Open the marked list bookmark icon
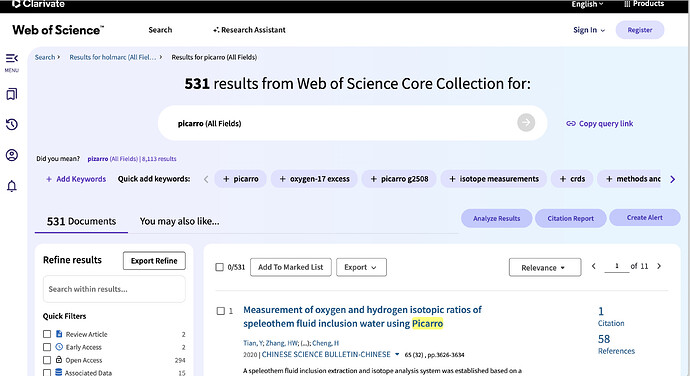 point(11,94)
